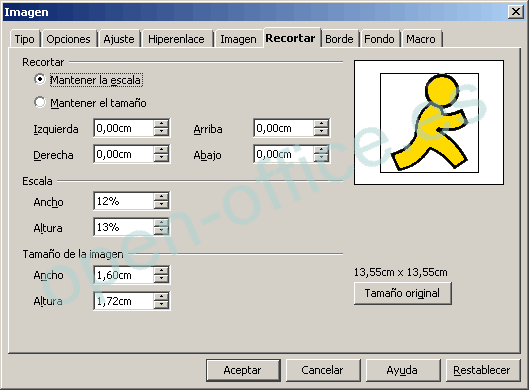Switch to the Borde tab
Screen dimensions: 529x390
pyautogui.click(x=339, y=39)
